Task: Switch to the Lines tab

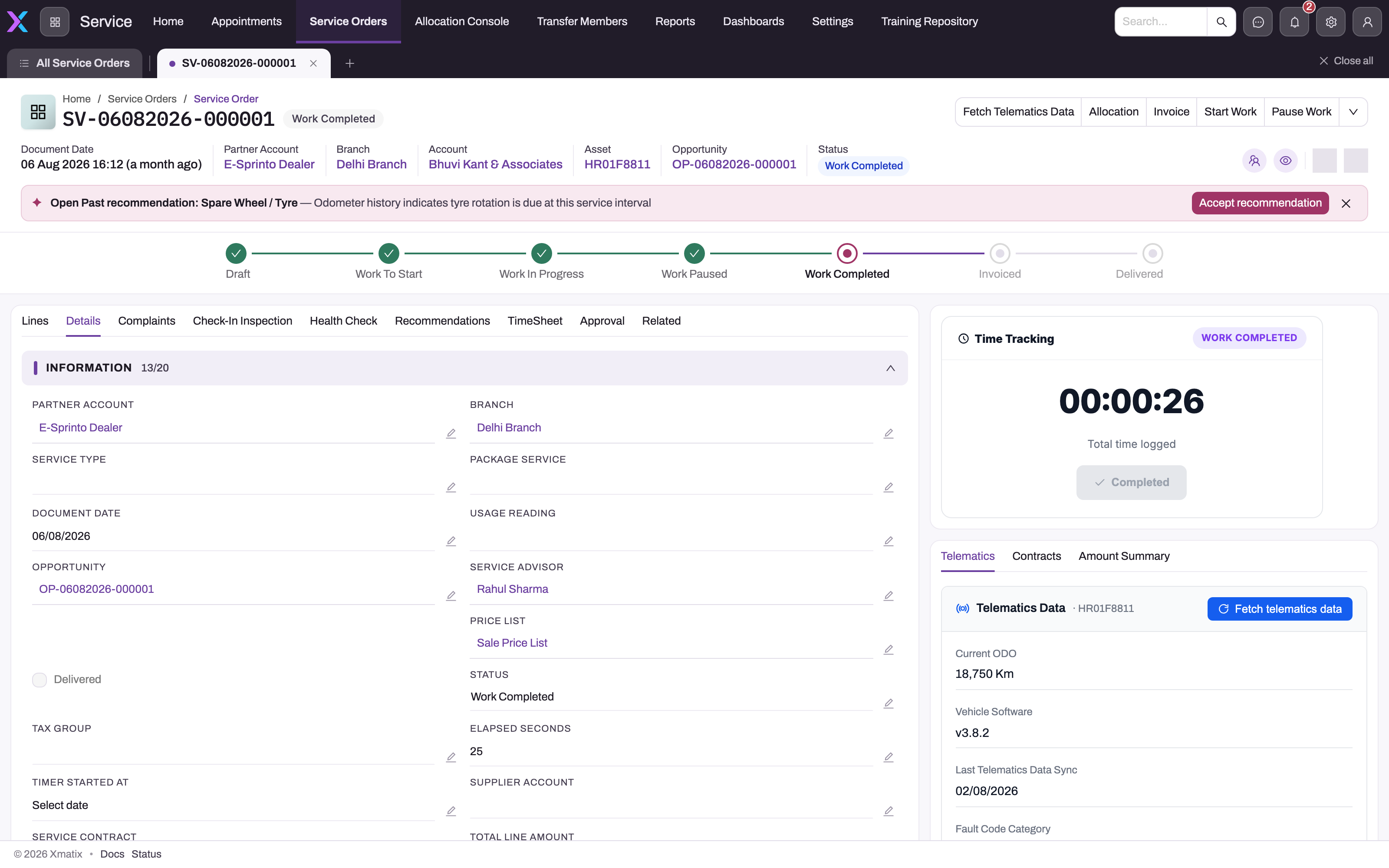Action: click(x=35, y=321)
